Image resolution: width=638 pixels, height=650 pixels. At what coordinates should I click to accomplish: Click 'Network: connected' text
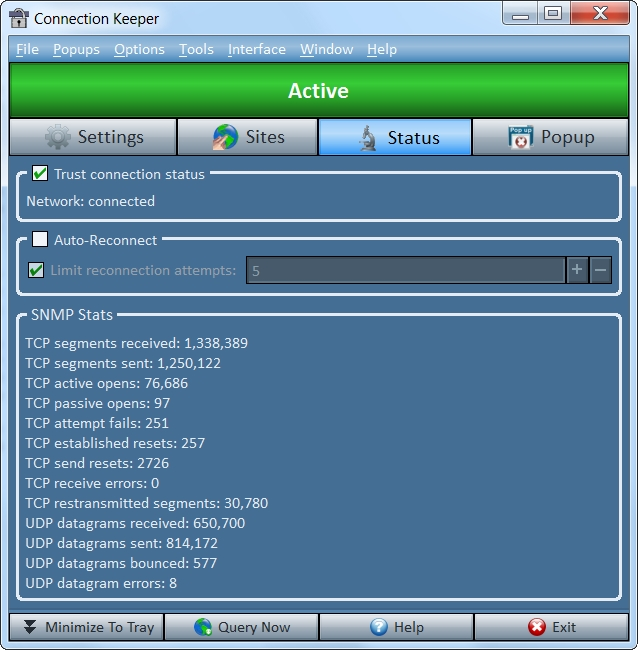(90, 201)
